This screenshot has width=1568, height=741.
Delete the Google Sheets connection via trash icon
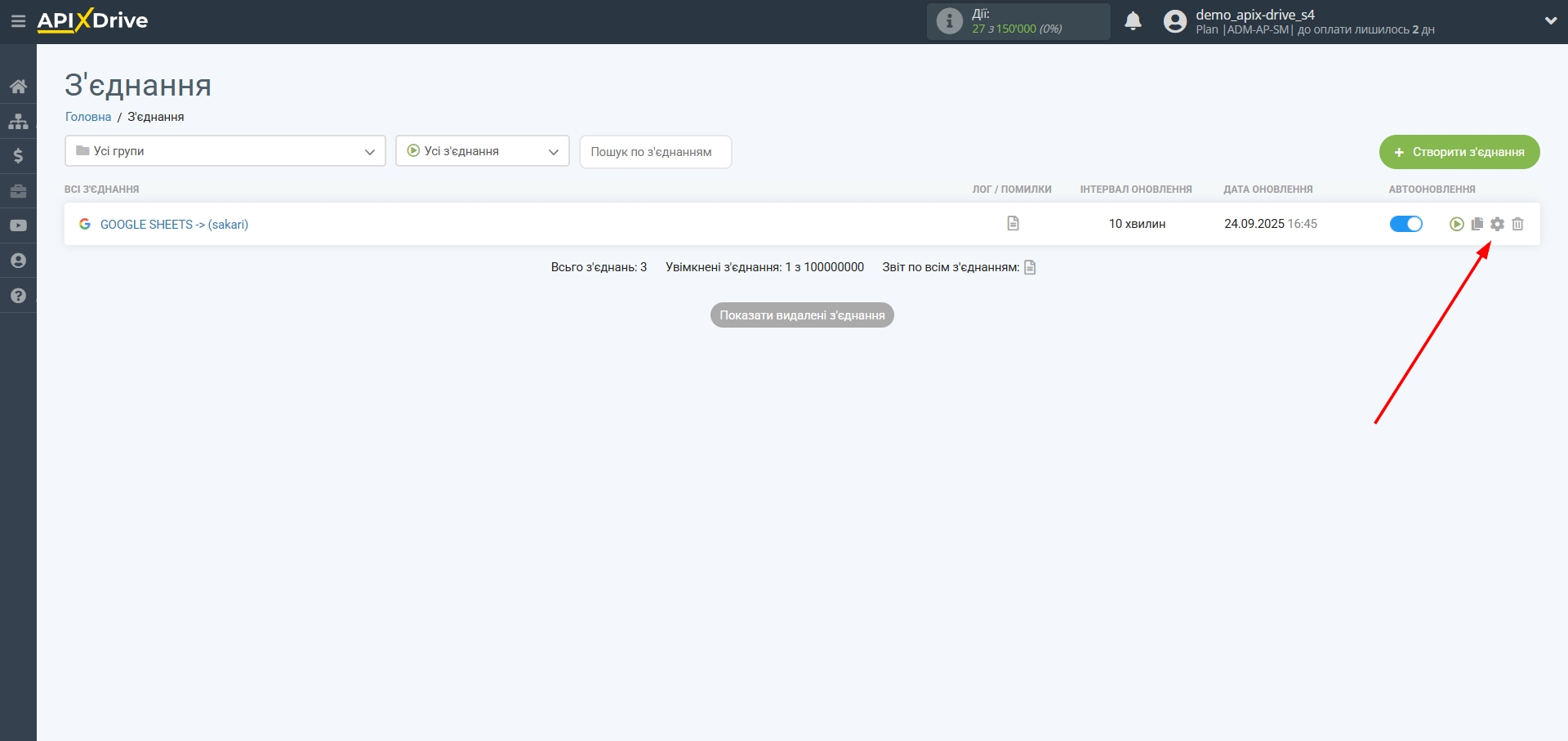click(1517, 224)
